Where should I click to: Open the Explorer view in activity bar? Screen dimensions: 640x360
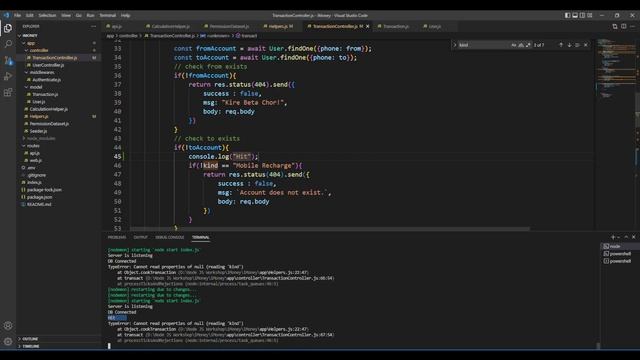coord(8,28)
